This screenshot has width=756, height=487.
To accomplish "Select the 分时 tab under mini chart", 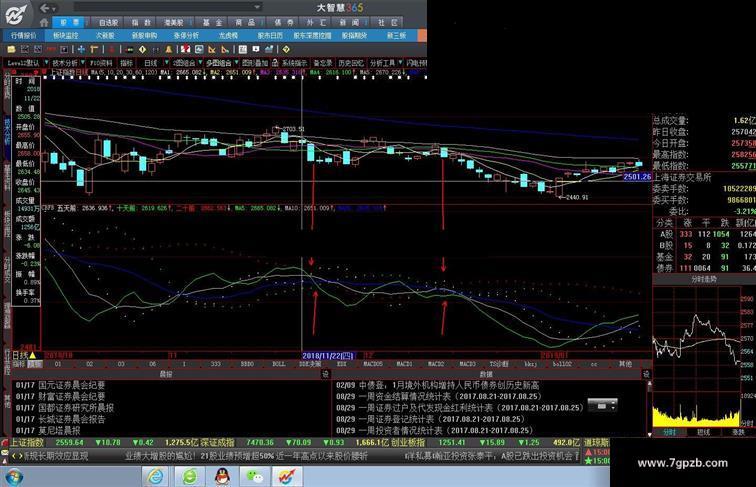I will pos(670,432).
